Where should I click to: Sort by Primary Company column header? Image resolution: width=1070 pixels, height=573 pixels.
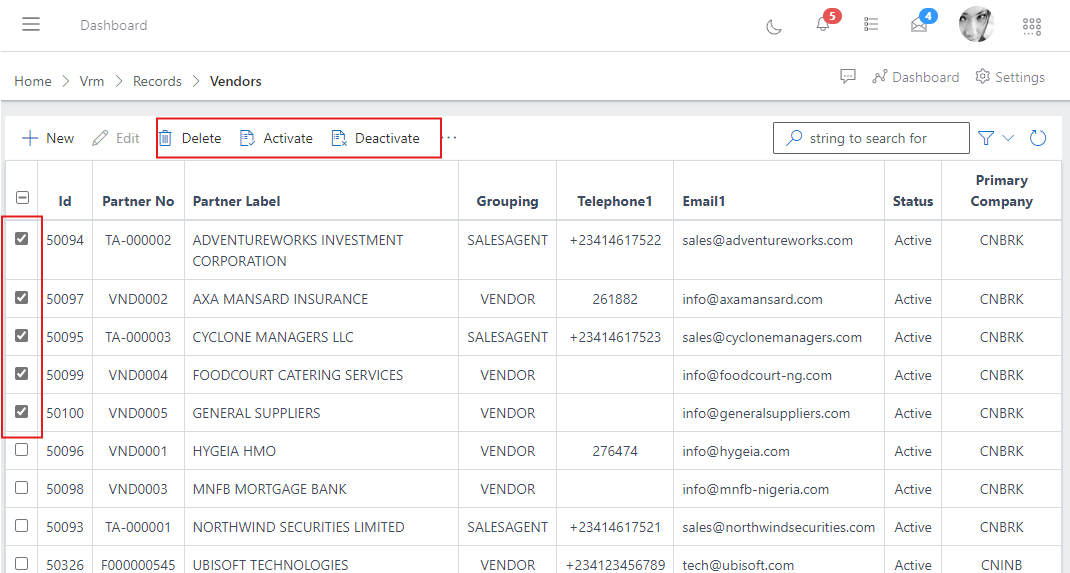click(1001, 190)
